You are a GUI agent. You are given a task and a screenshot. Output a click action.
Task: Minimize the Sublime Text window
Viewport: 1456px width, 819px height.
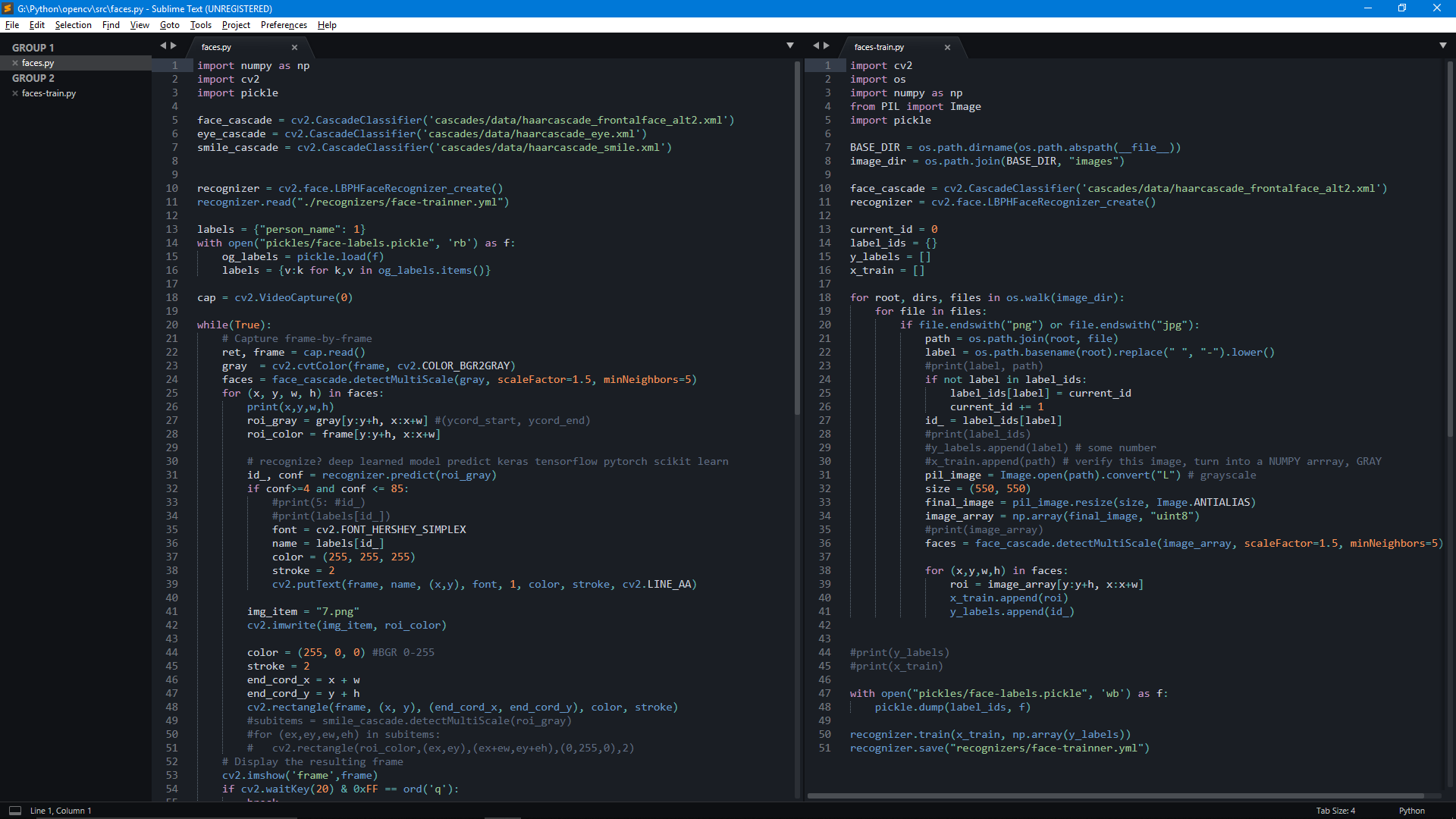1368,8
